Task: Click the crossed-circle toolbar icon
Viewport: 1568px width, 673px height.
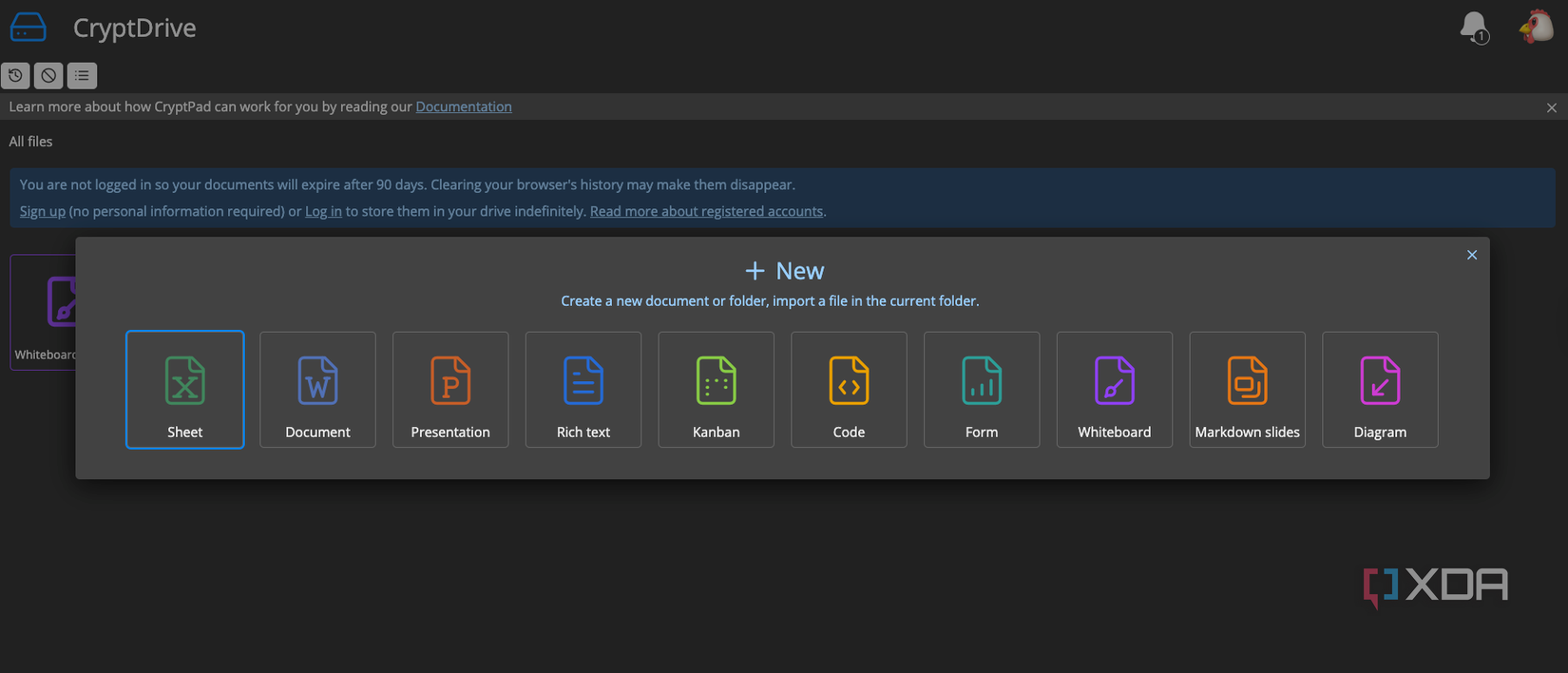Action: point(48,75)
